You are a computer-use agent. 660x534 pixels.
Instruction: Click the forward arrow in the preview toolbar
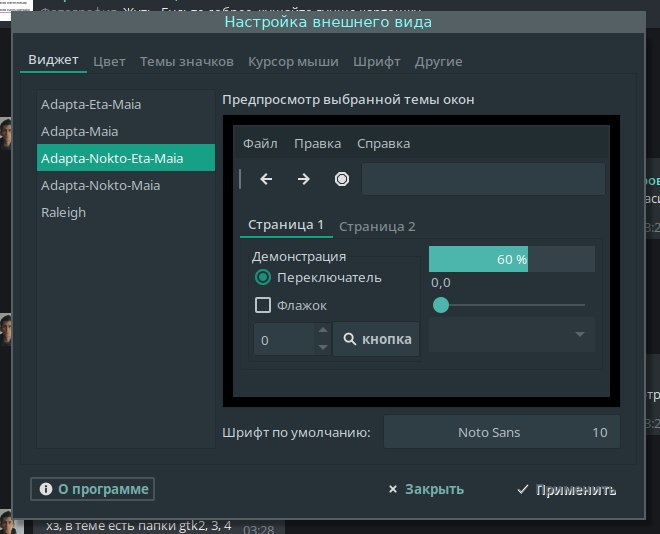(x=303, y=179)
